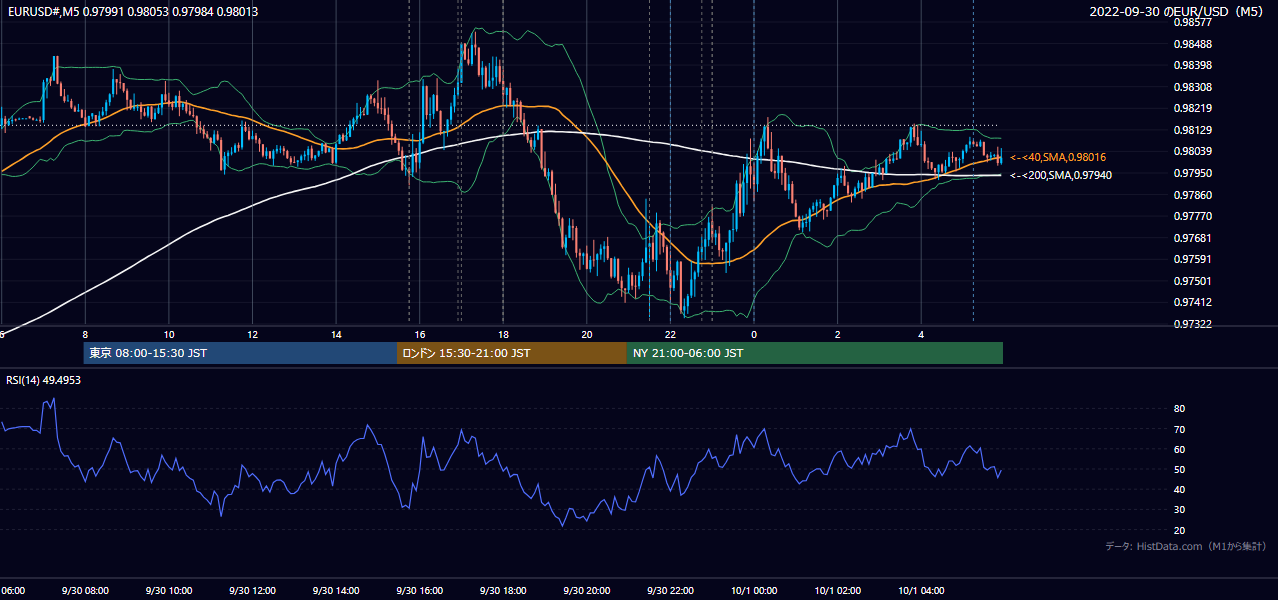1278x600 pixels.
Task: Click the 10/1 02:00 date label
Action: point(837,591)
